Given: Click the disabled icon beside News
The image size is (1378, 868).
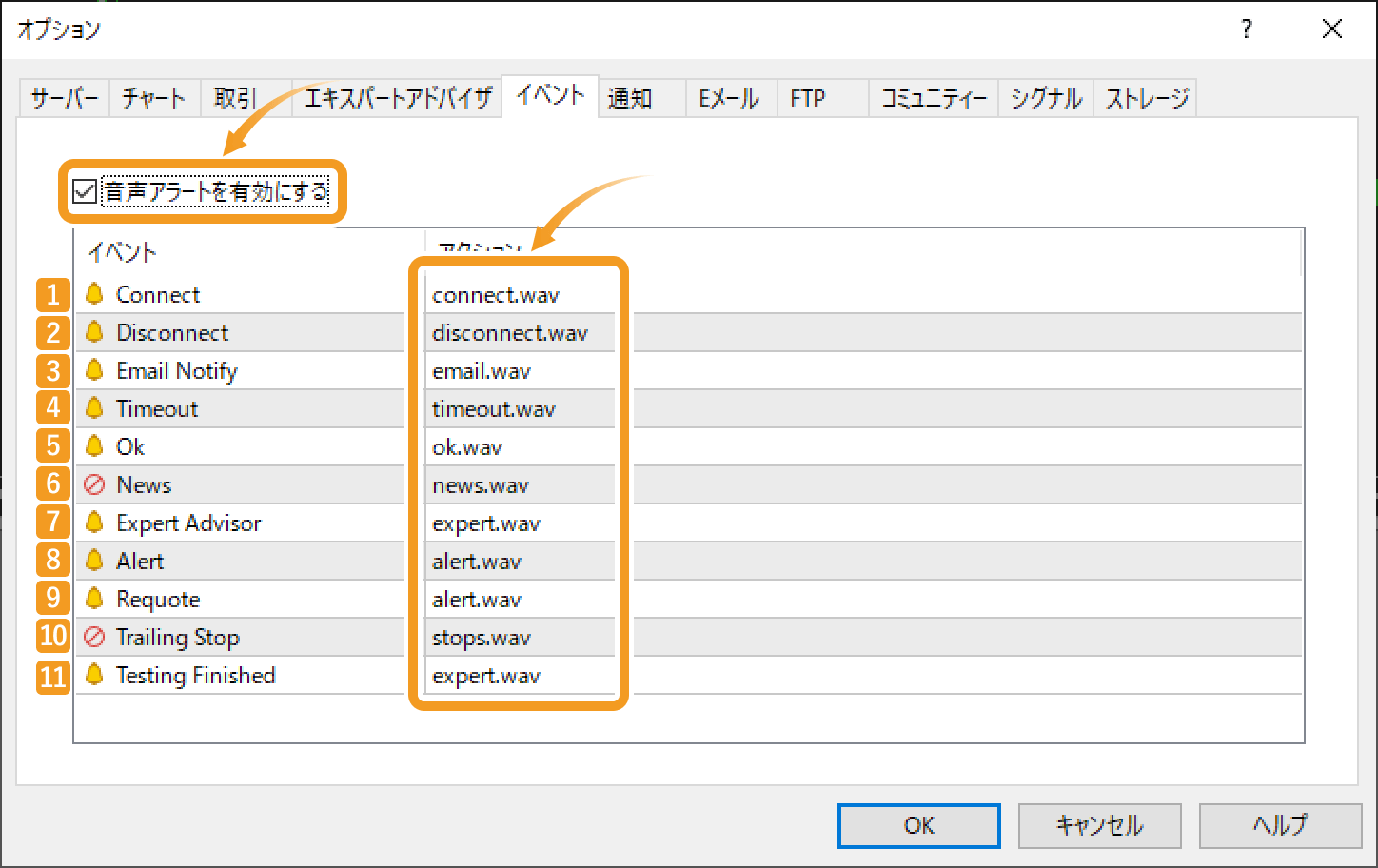Looking at the screenshot, I should (x=94, y=484).
